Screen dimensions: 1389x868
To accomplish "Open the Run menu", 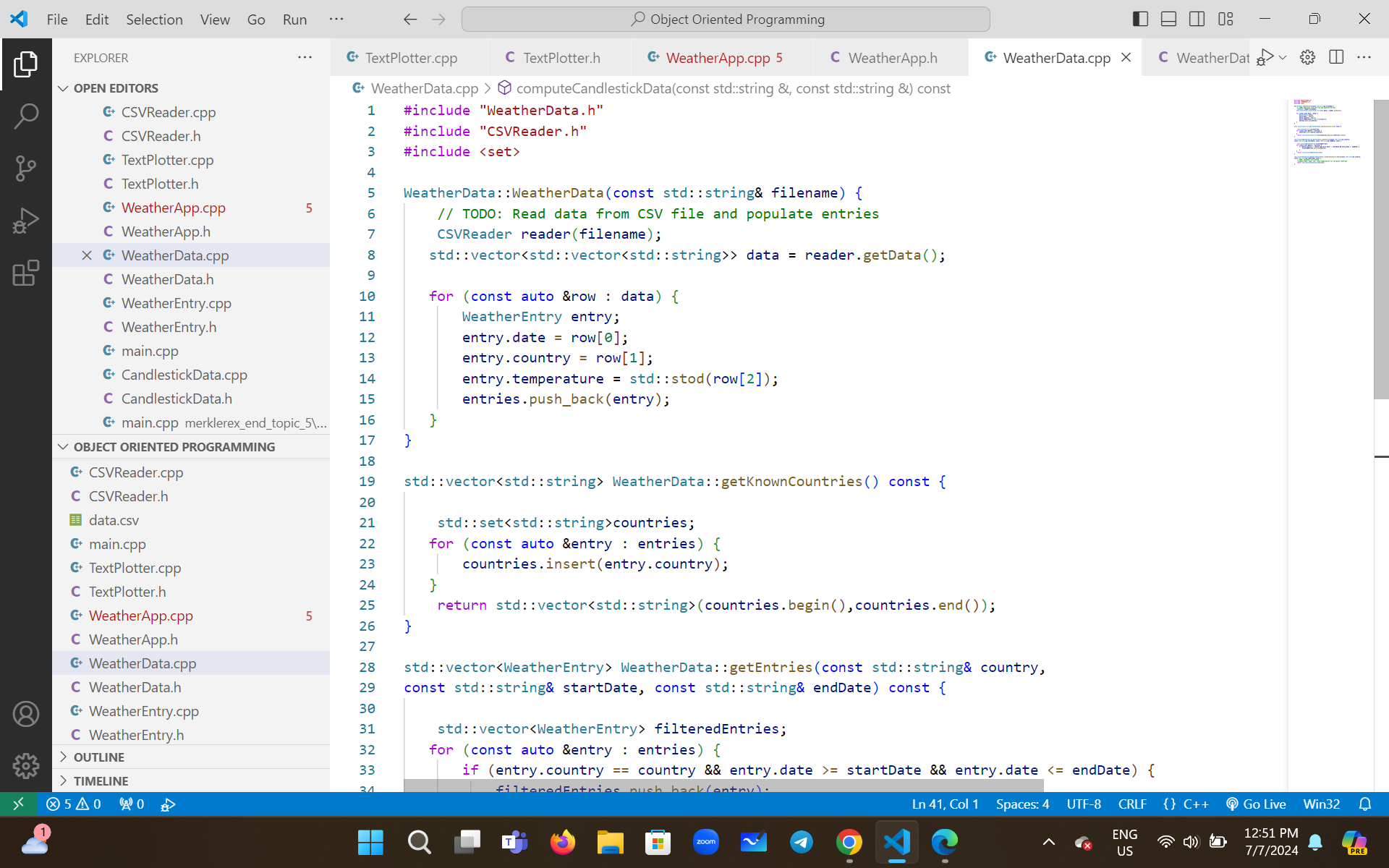I will tap(294, 20).
